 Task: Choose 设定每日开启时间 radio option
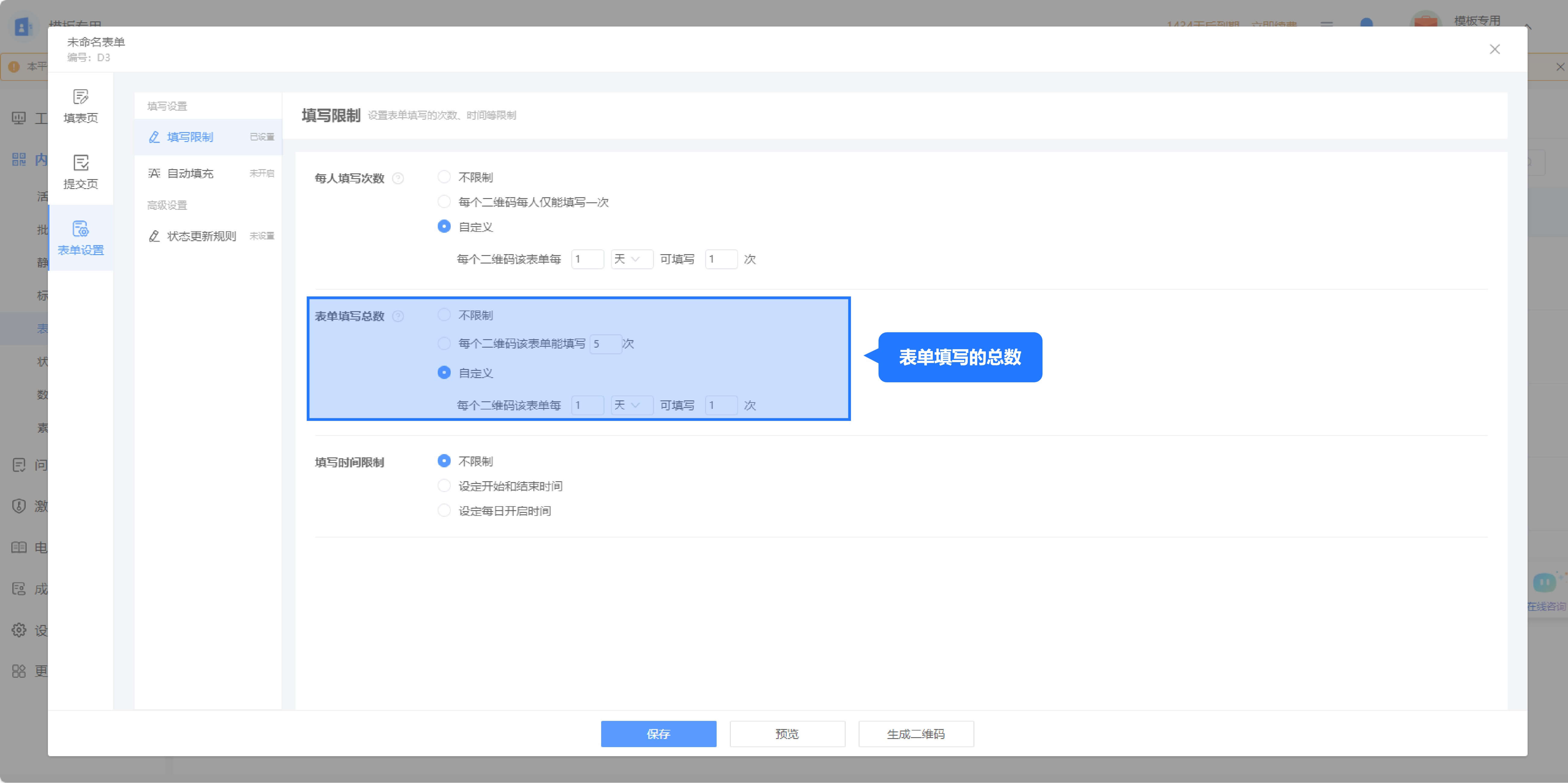point(444,511)
